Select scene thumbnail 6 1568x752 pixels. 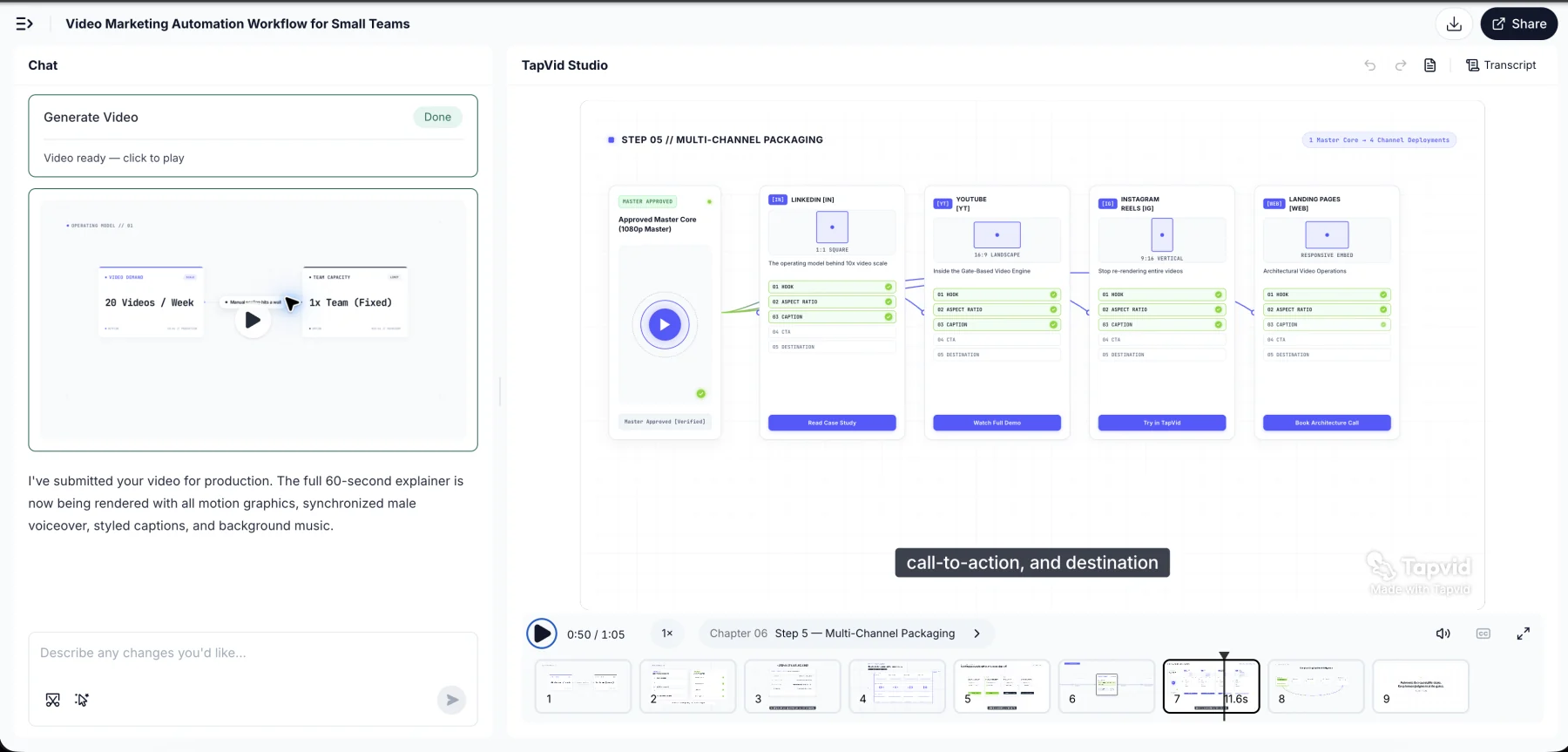pos(1106,686)
